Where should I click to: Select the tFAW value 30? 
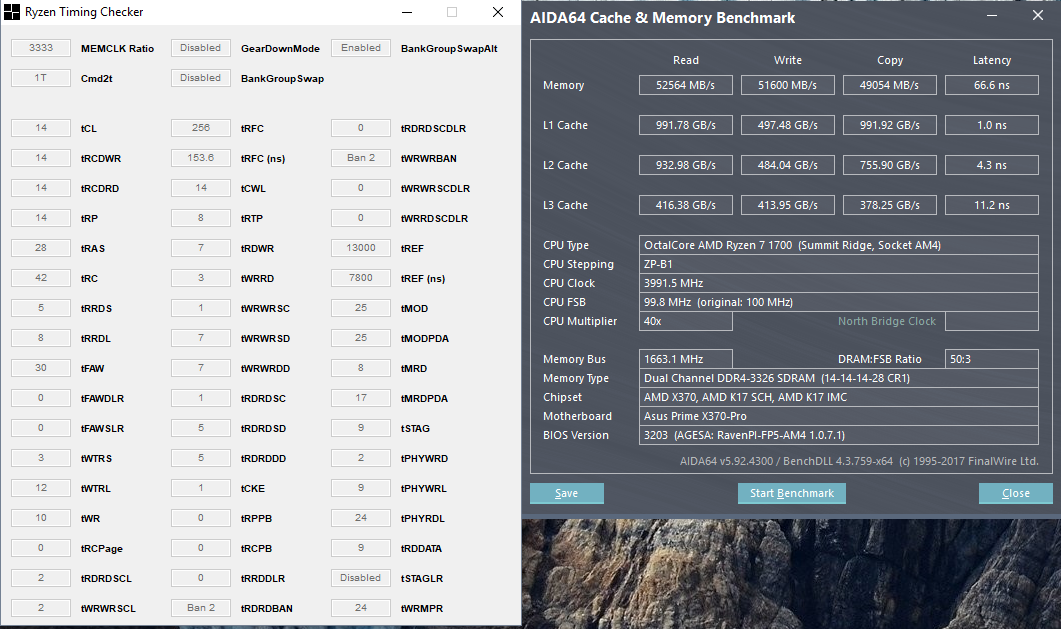41,368
